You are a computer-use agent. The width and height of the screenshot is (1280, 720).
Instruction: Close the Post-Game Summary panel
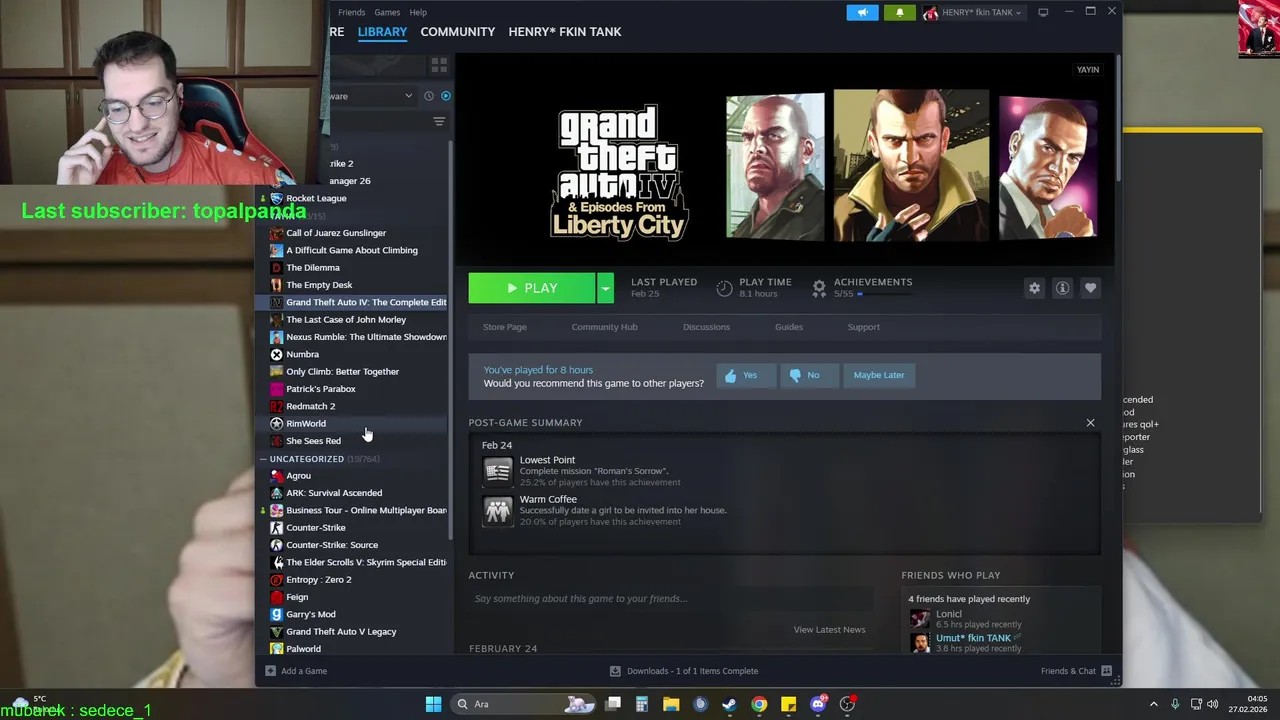click(x=1090, y=423)
